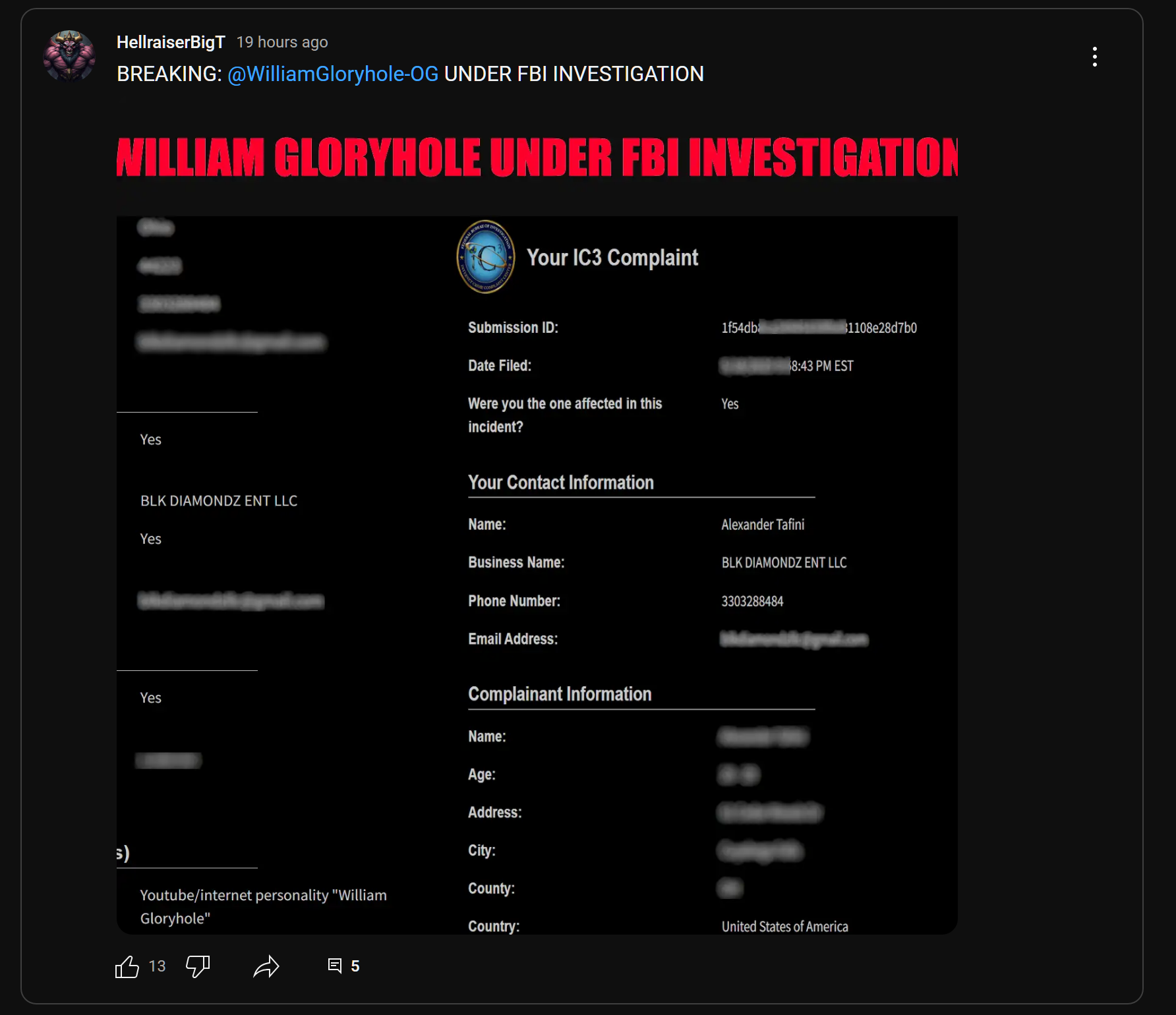
Task: Click the comment count '5'
Action: click(355, 966)
